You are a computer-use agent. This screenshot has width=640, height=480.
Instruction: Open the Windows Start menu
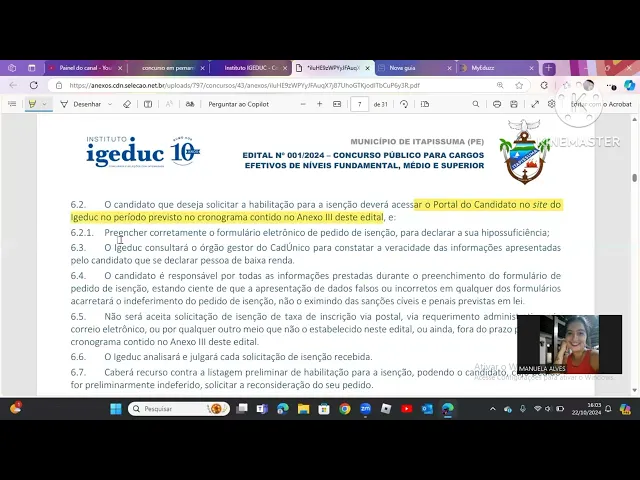point(116,409)
